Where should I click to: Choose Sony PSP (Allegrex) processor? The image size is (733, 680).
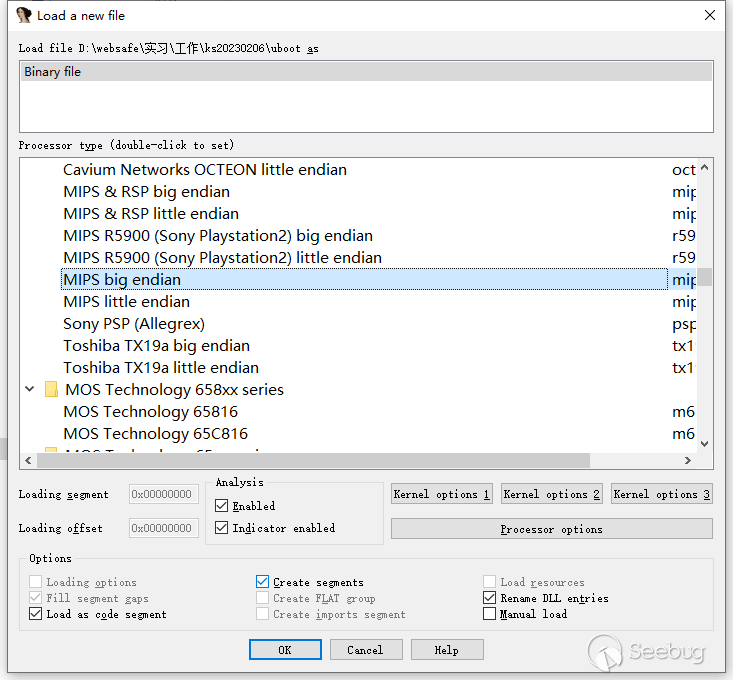134,323
